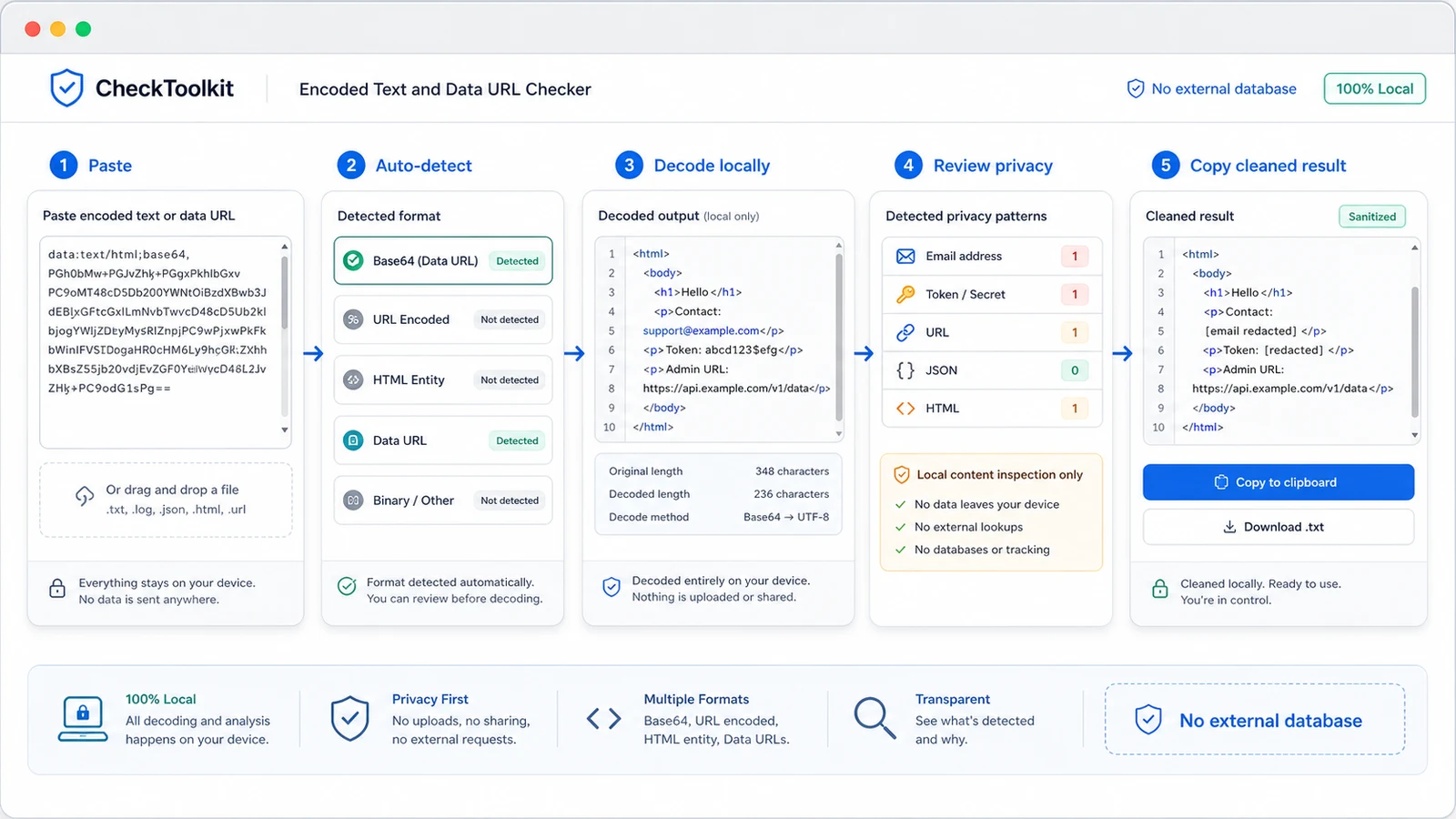Click the macOS green maximize window button
1456x819 pixels.
84,29
